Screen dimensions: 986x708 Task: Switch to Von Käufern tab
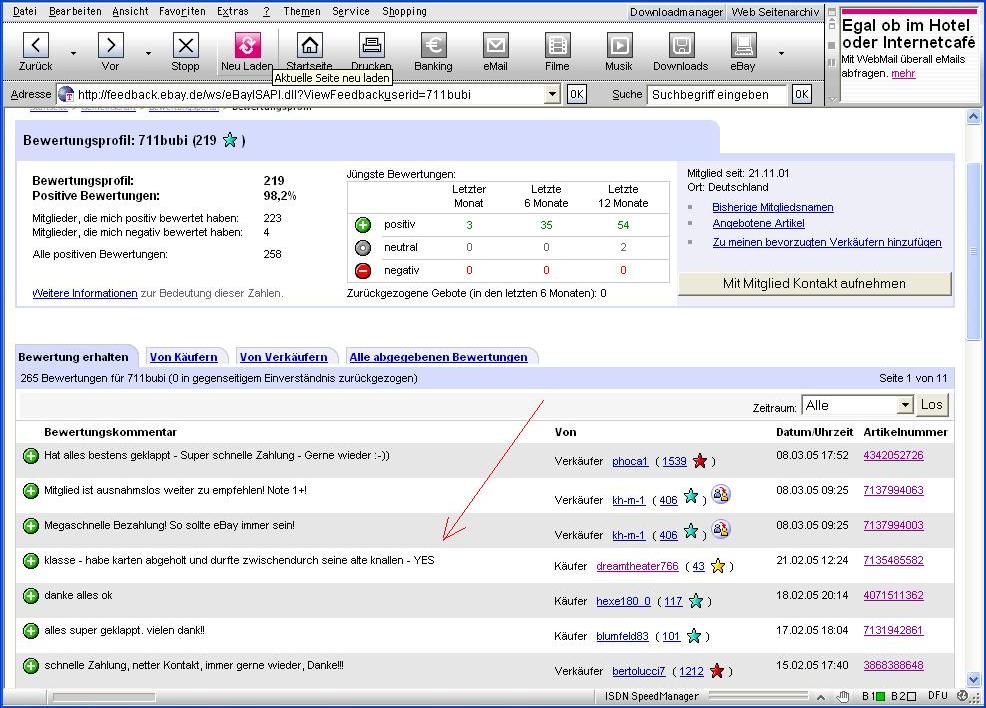184,357
